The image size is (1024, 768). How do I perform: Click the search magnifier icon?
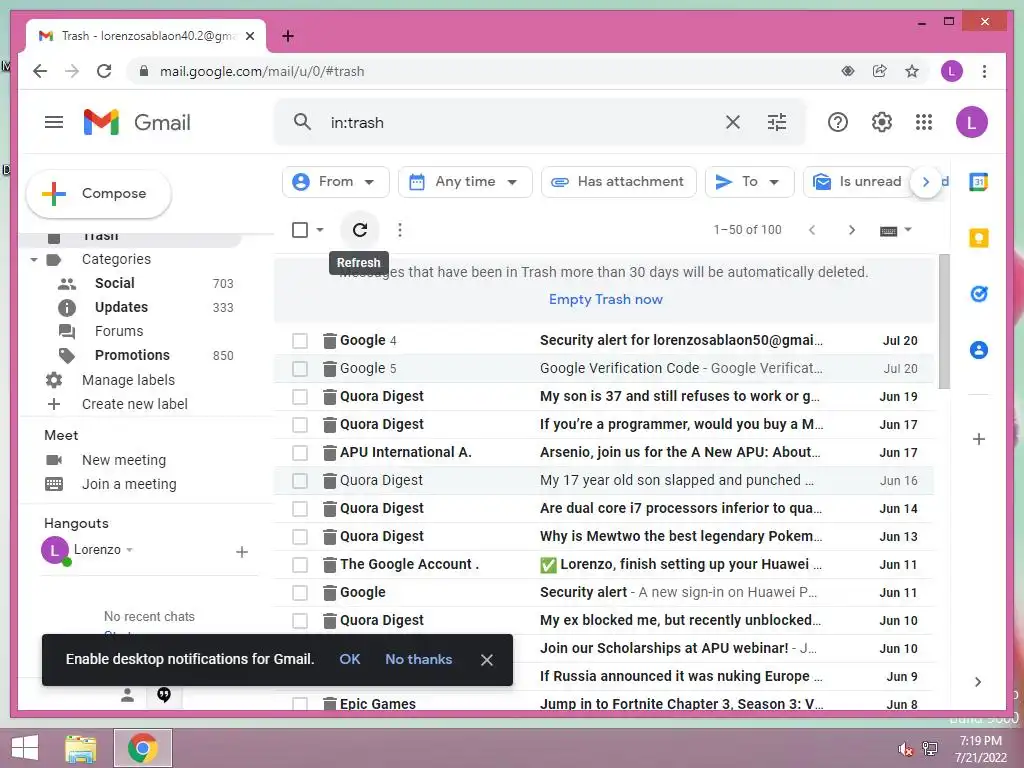coord(302,121)
